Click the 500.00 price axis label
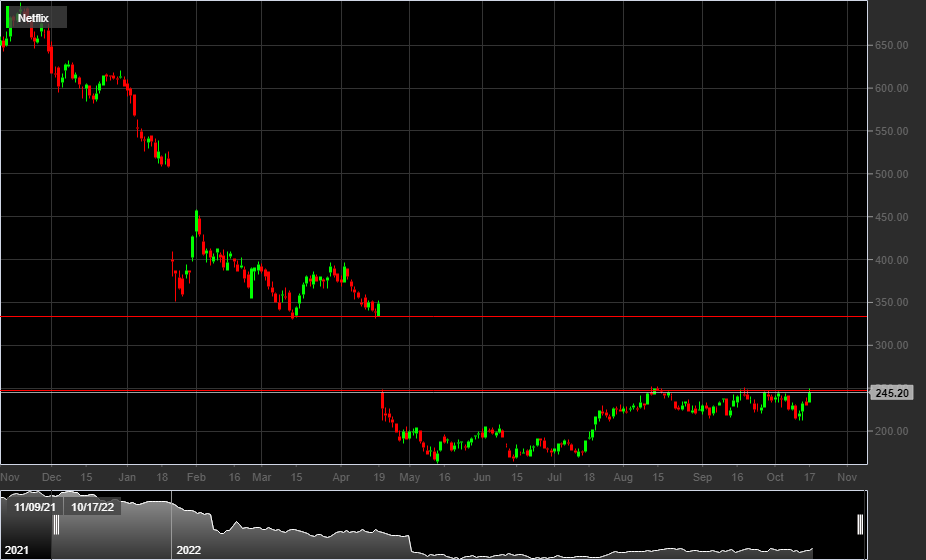This screenshot has width=926, height=560. [x=891, y=174]
